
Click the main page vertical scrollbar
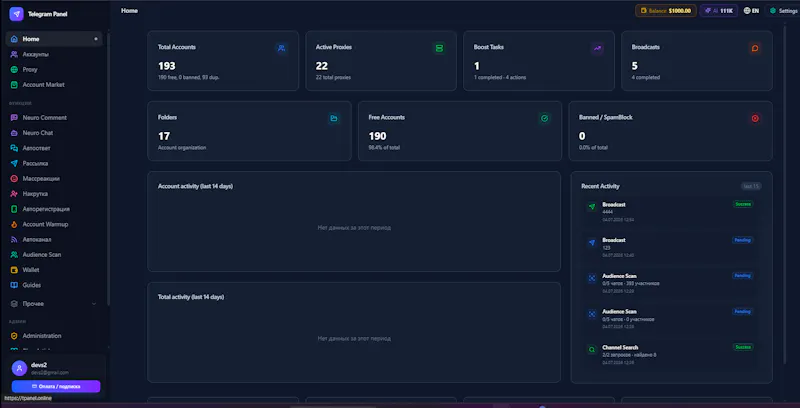tap(785, 194)
